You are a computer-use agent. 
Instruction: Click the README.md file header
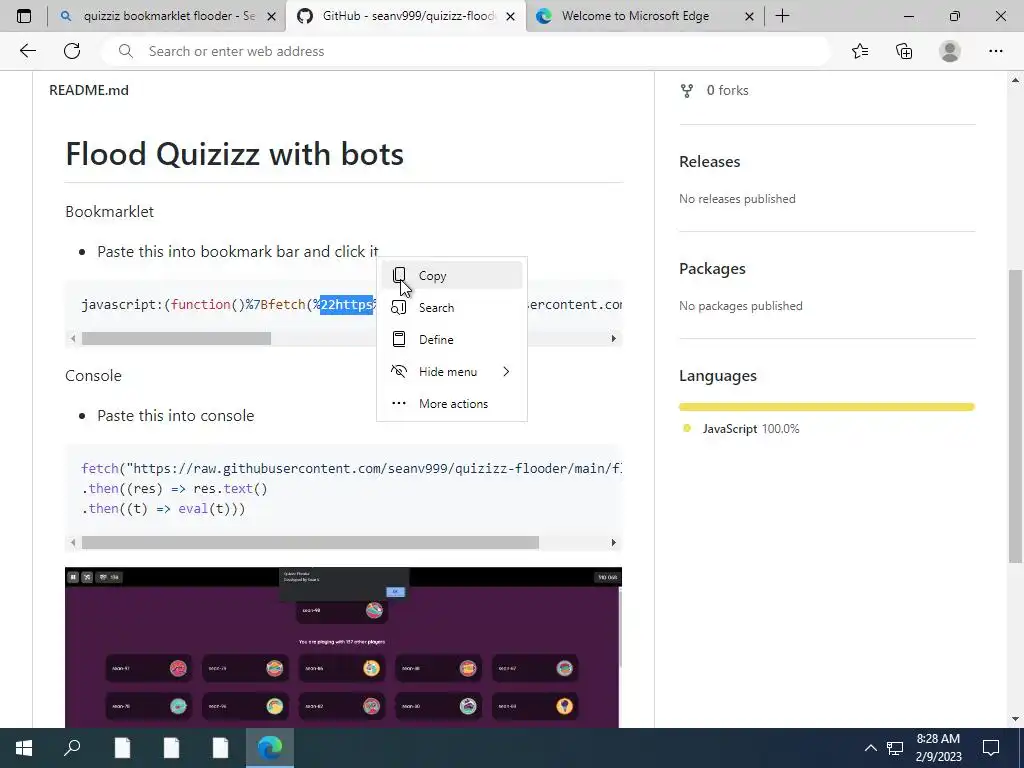click(x=89, y=90)
